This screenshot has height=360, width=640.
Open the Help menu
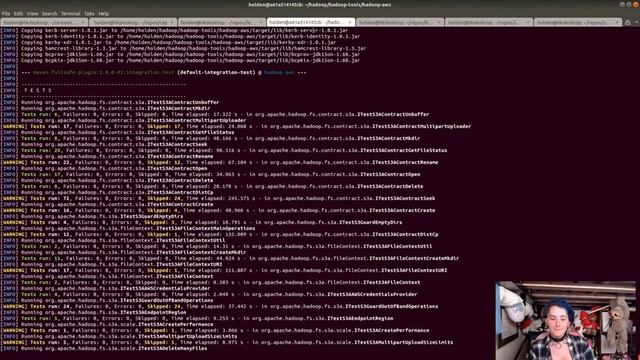(x=104, y=13)
